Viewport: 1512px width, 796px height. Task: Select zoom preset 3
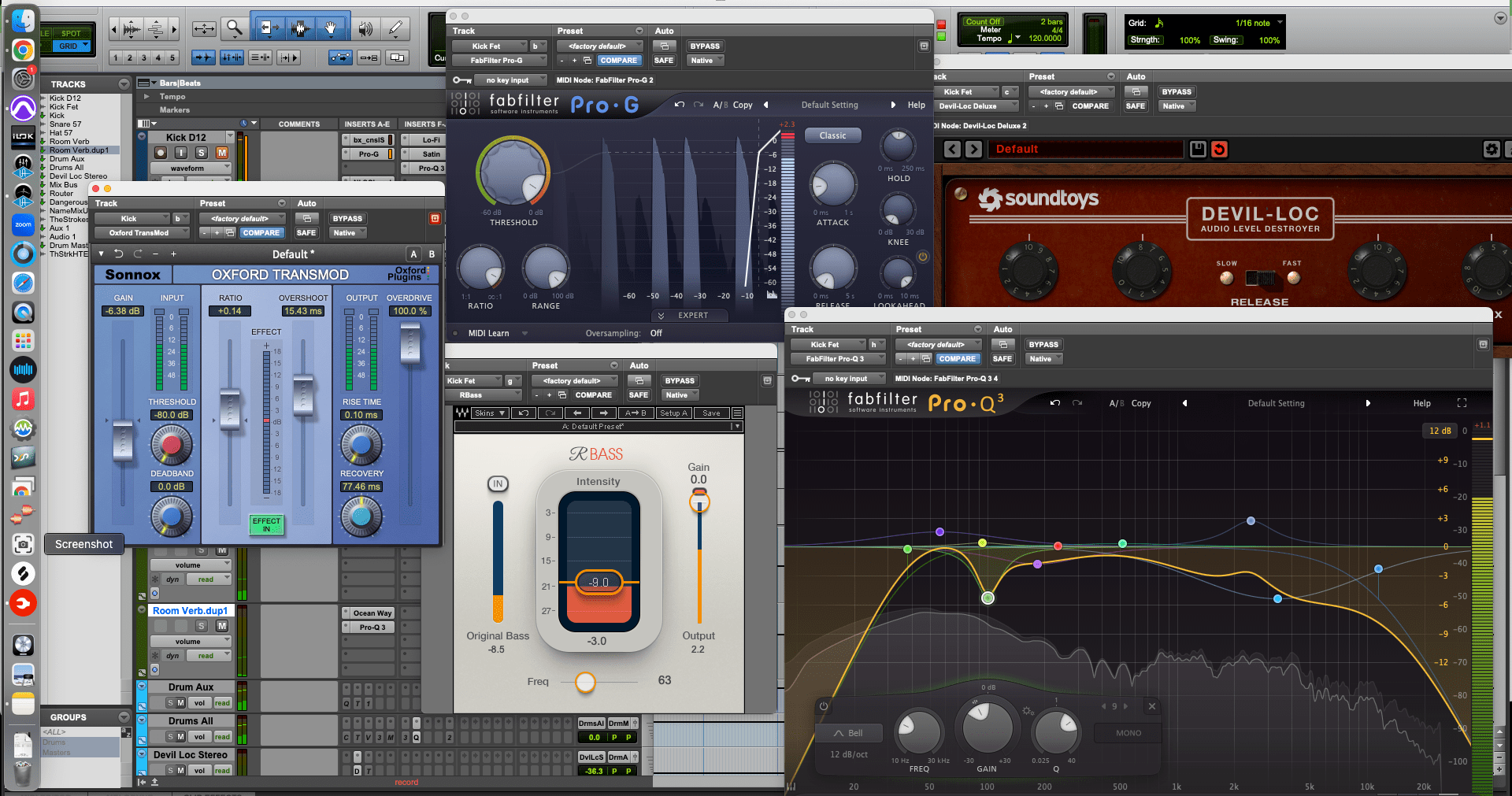(x=143, y=57)
